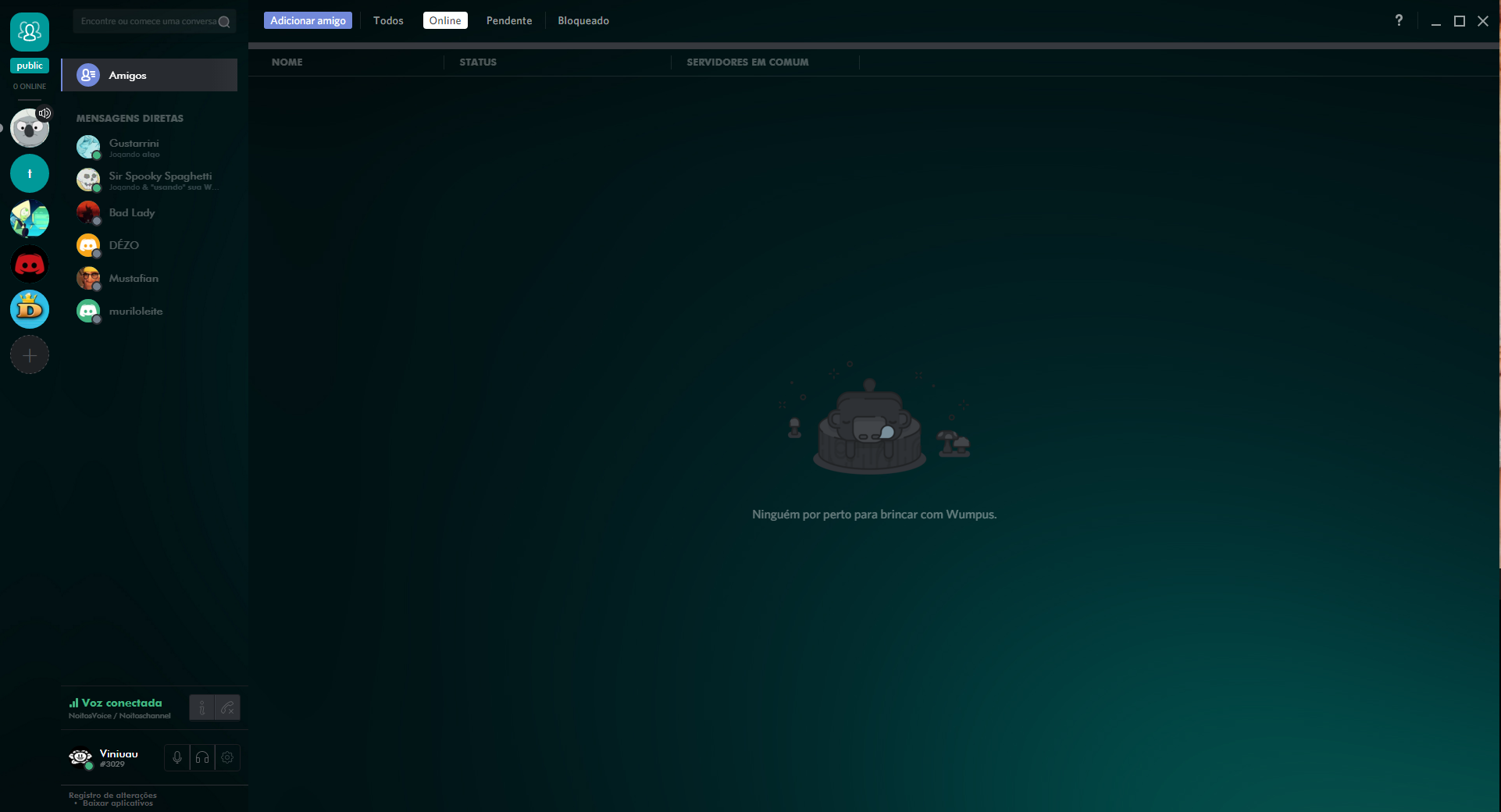The height and width of the screenshot is (812, 1501).
Task: Open help via the question mark icon
Action: (1399, 20)
